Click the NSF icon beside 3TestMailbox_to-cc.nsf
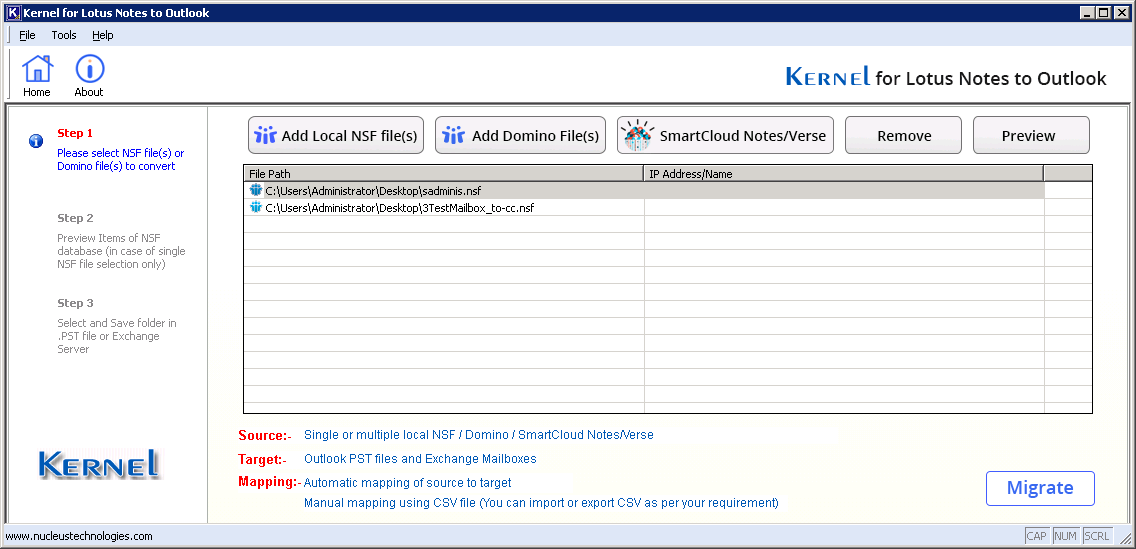Screen dimensions: 1136x549 tap(256, 207)
